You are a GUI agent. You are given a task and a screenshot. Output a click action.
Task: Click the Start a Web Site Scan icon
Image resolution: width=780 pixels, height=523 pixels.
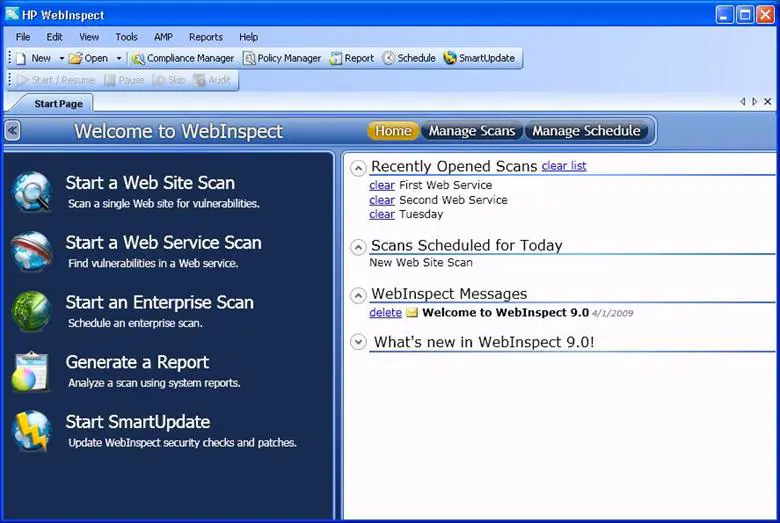coord(32,192)
